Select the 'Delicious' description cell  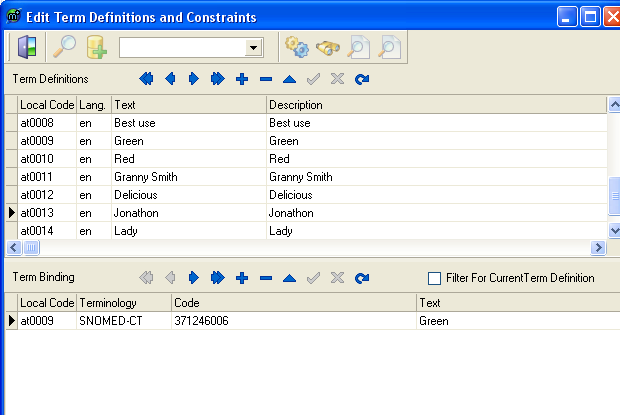(436, 195)
